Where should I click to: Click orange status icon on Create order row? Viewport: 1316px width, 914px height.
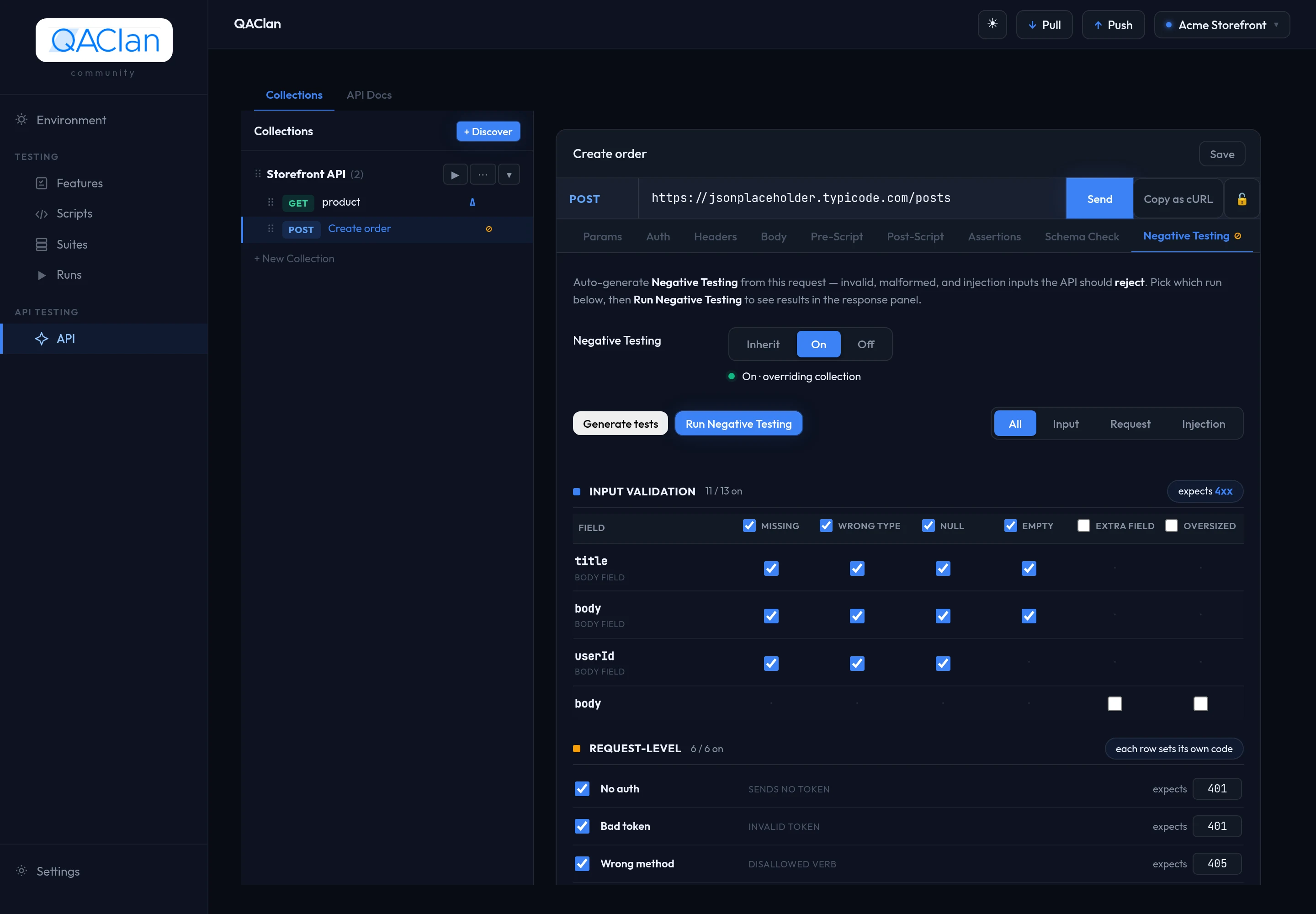tap(488, 229)
